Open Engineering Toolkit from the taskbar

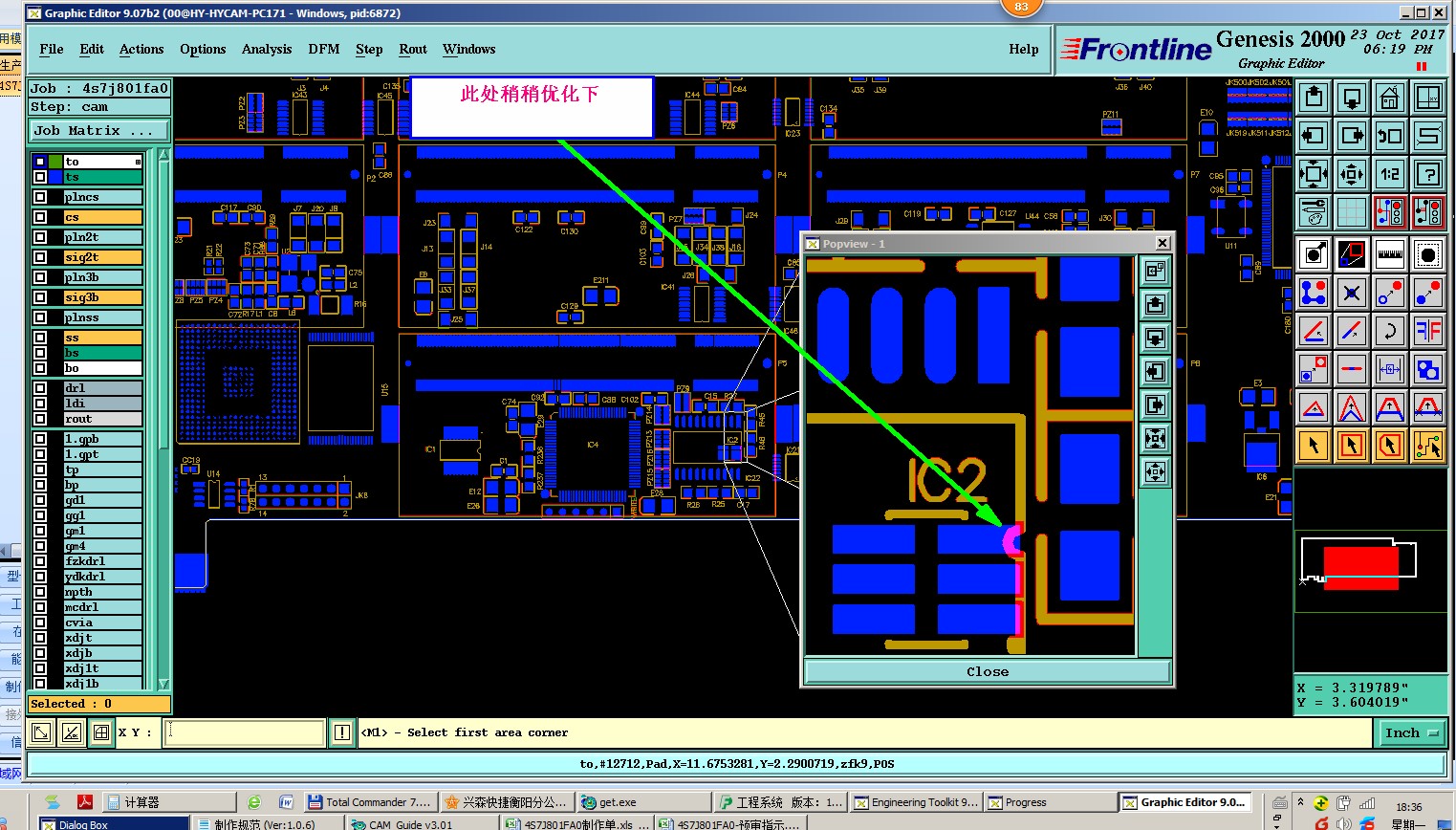(x=916, y=802)
